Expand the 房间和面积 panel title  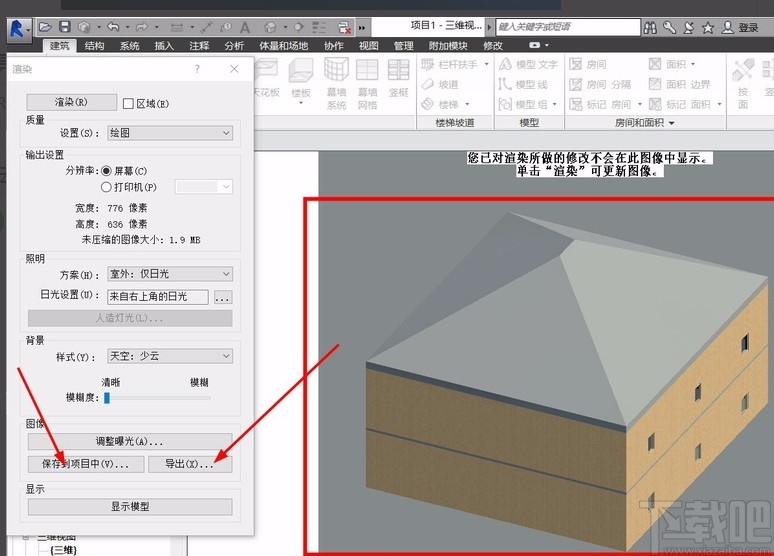[x=644, y=122]
